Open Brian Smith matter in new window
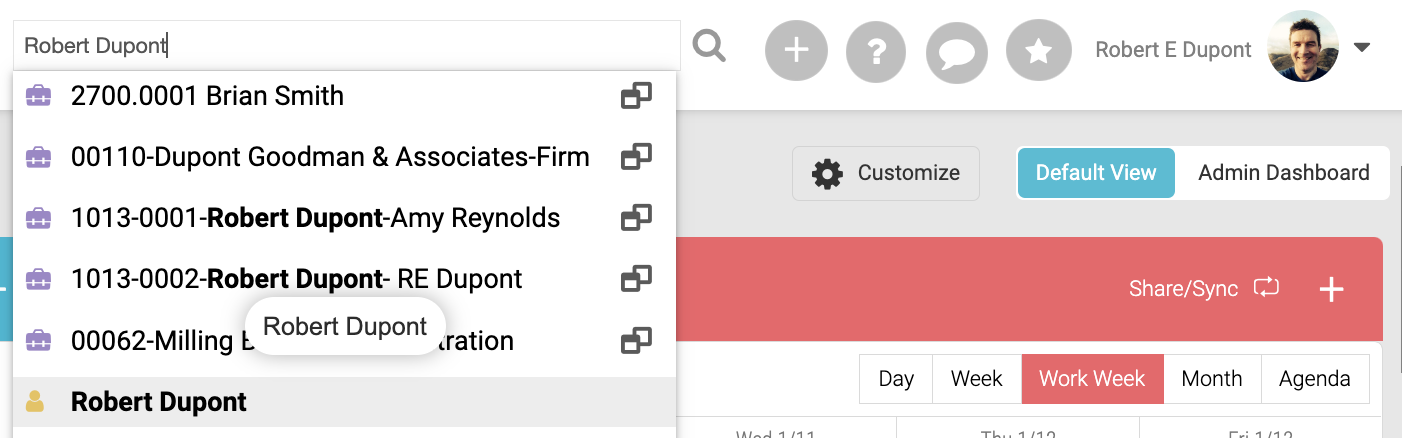 636,96
